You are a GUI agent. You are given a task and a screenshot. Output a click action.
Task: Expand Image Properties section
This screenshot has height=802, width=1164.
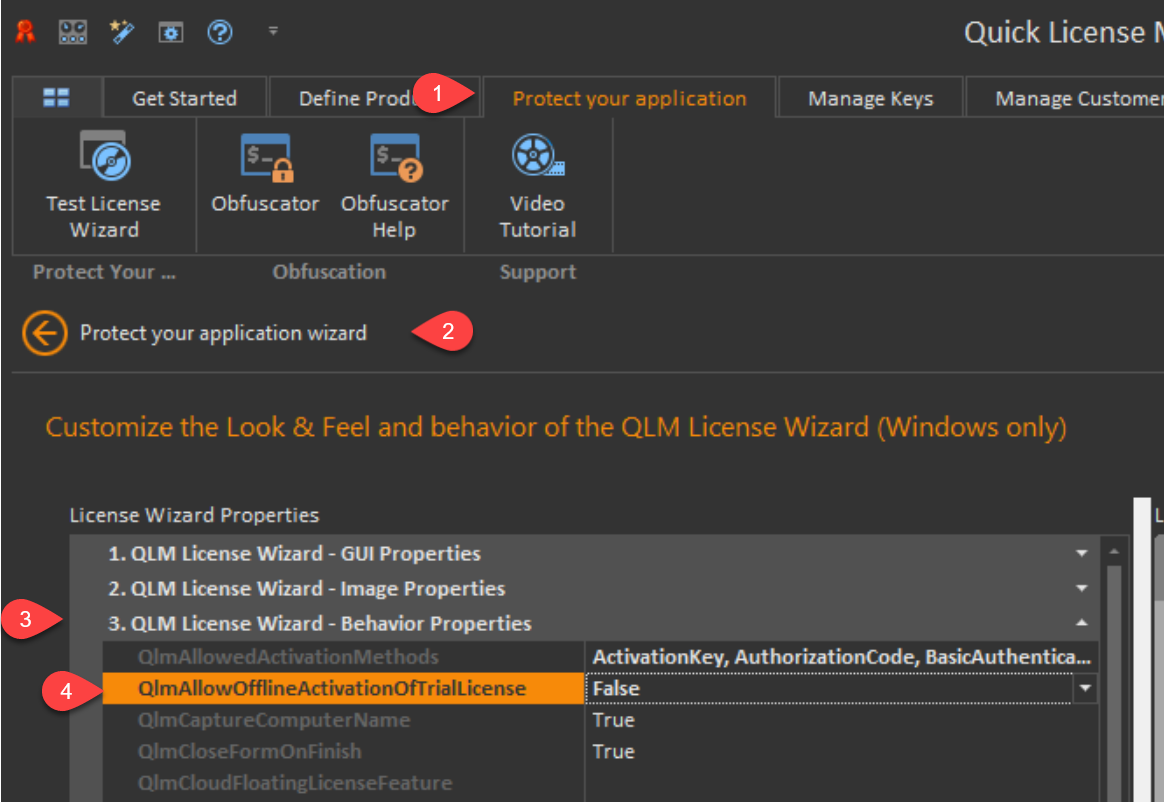(x=1081, y=588)
